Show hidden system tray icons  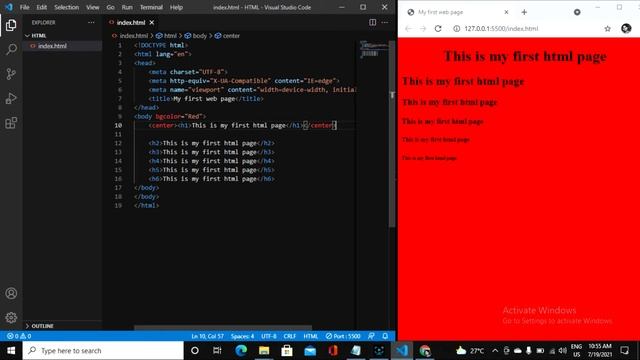[495, 350]
